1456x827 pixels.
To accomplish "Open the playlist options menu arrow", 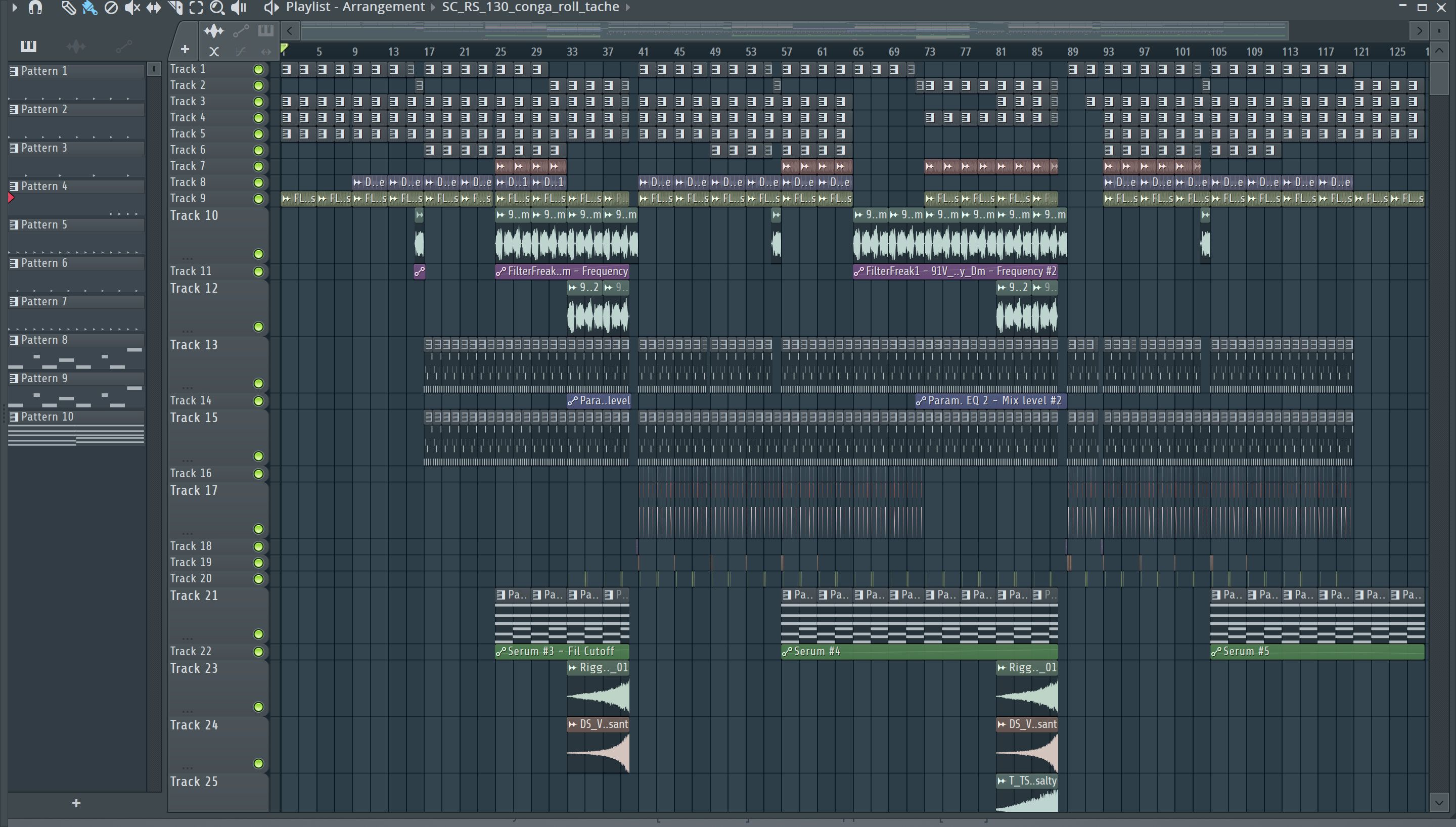I will 15,8.
